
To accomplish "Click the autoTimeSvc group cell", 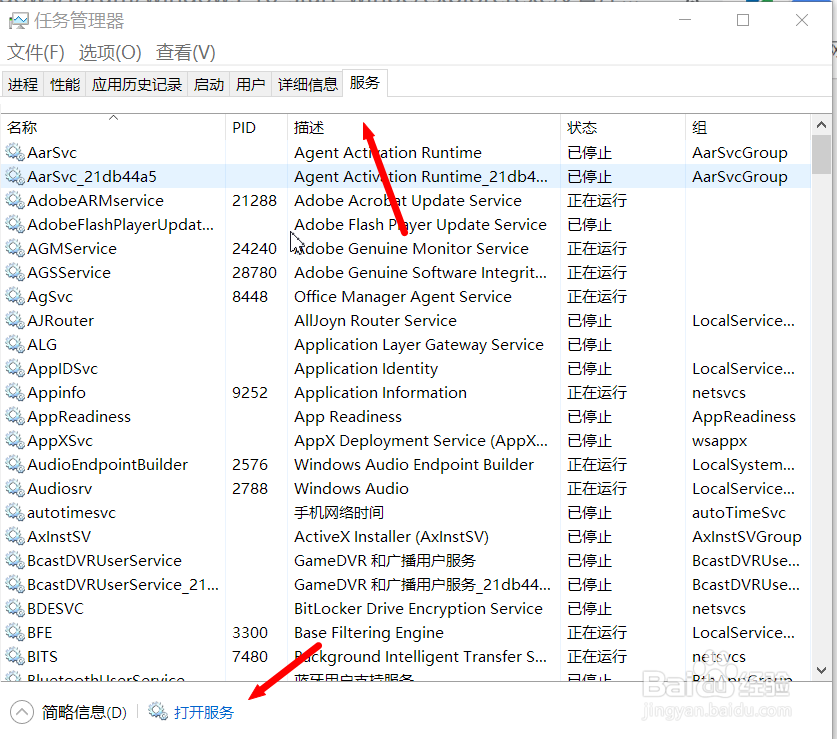I will click(x=739, y=513).
